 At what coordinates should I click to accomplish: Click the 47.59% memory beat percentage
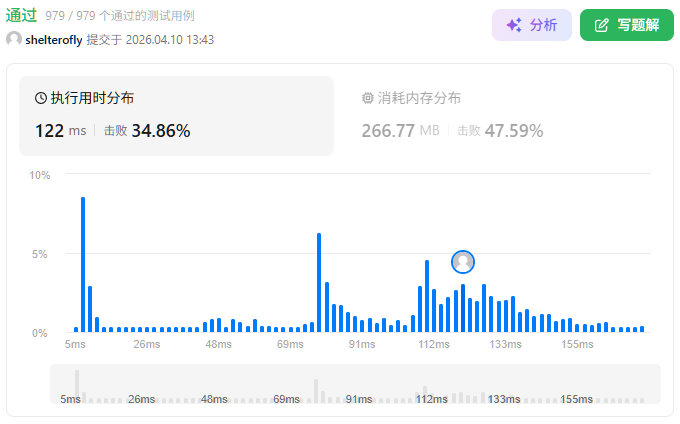[x=514, y=130]
